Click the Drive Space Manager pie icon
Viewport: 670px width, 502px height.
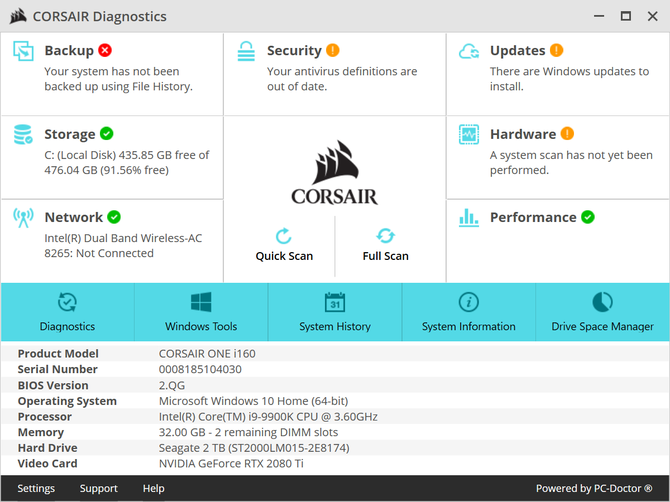[602, 302]
